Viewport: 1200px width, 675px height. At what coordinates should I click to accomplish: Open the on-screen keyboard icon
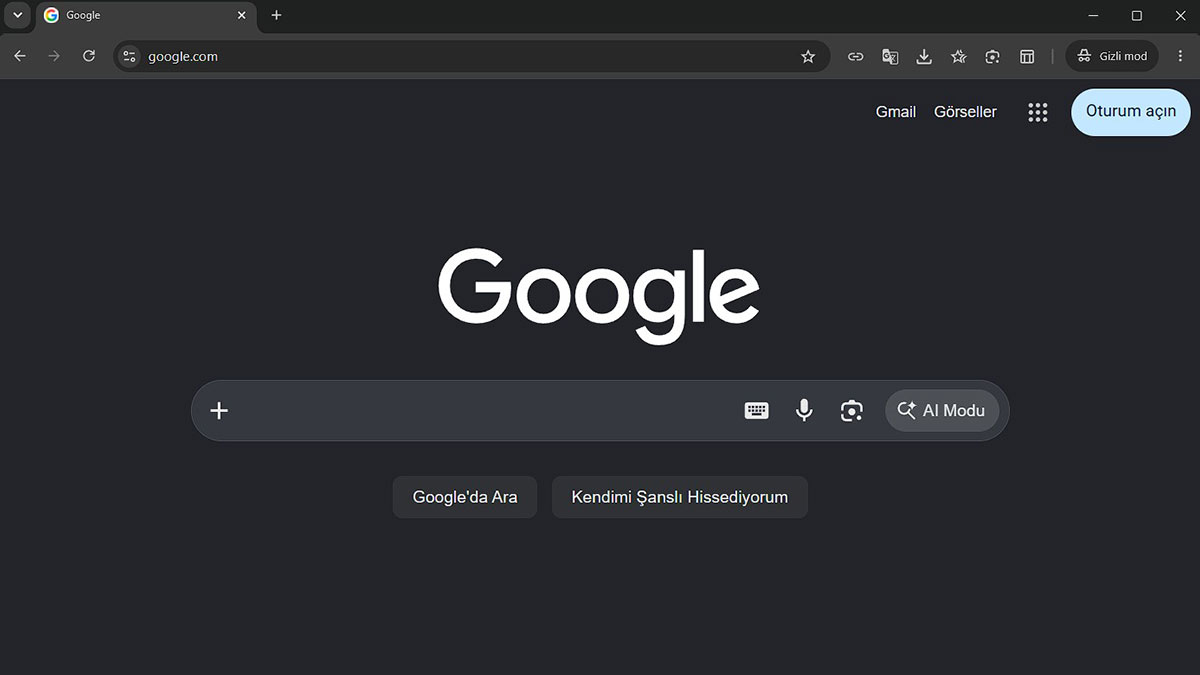(x=757, y=410)
